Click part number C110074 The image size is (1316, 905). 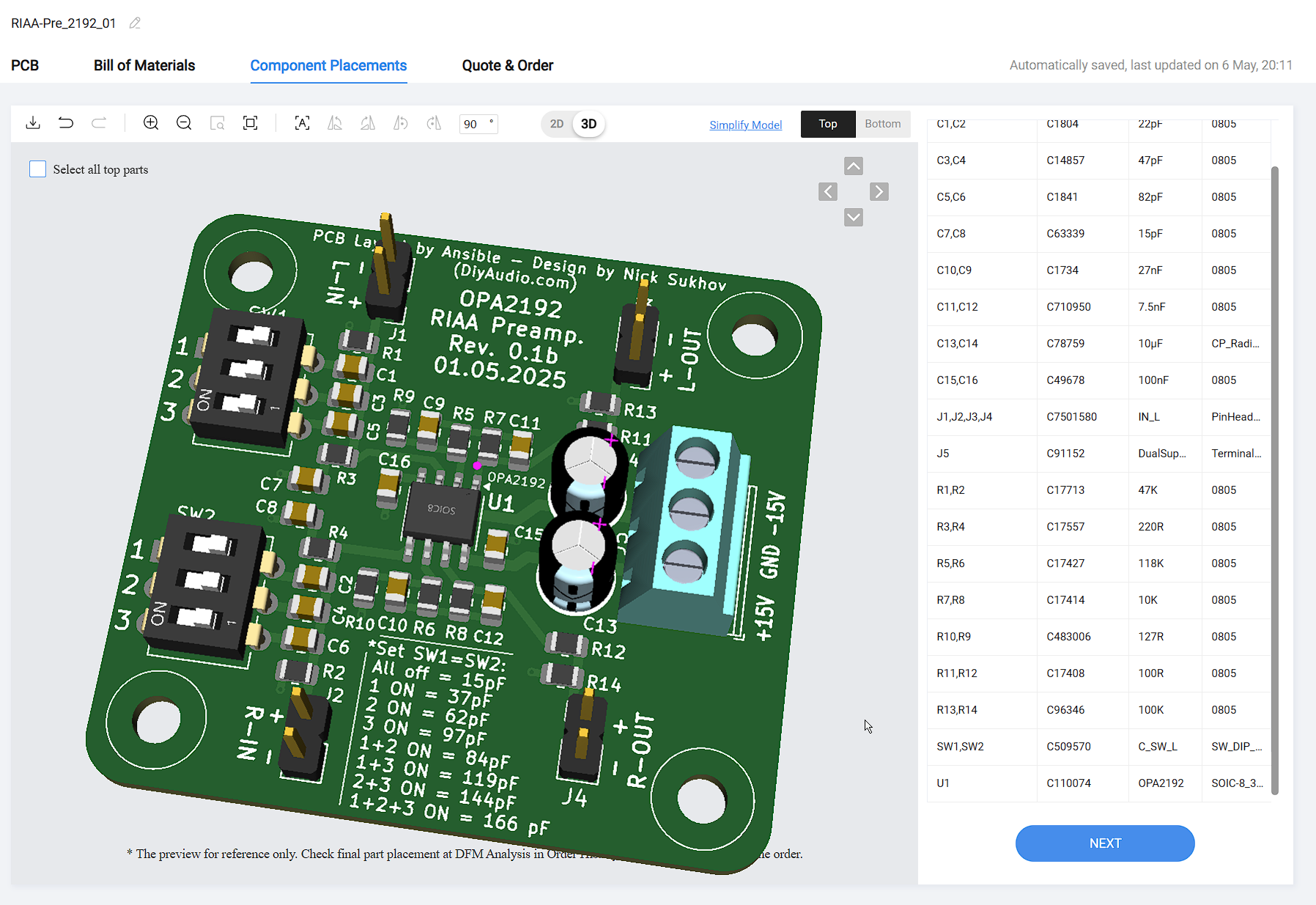[1068, 783]
